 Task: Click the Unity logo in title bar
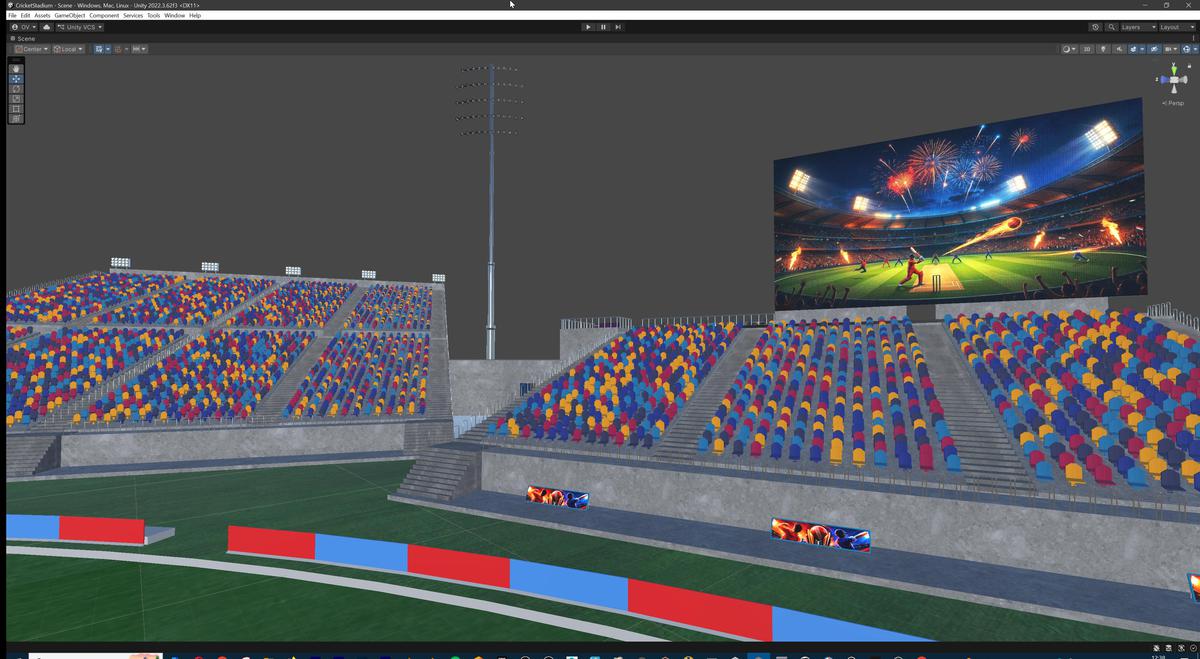point(11,5)
